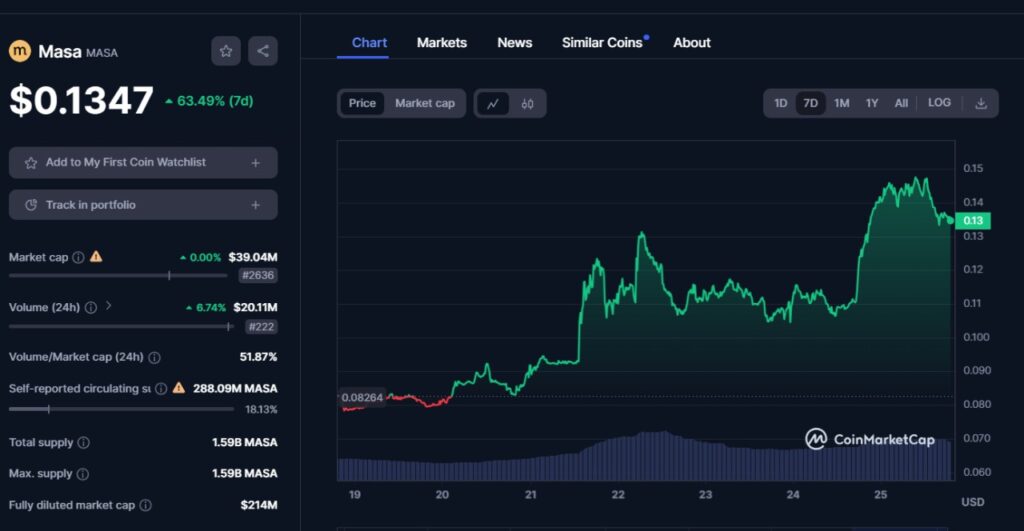Image resolution: width=1024 pixels, height=531 pixels.
Task: Select the Price chart toggle
Action: tap(362, 103)
